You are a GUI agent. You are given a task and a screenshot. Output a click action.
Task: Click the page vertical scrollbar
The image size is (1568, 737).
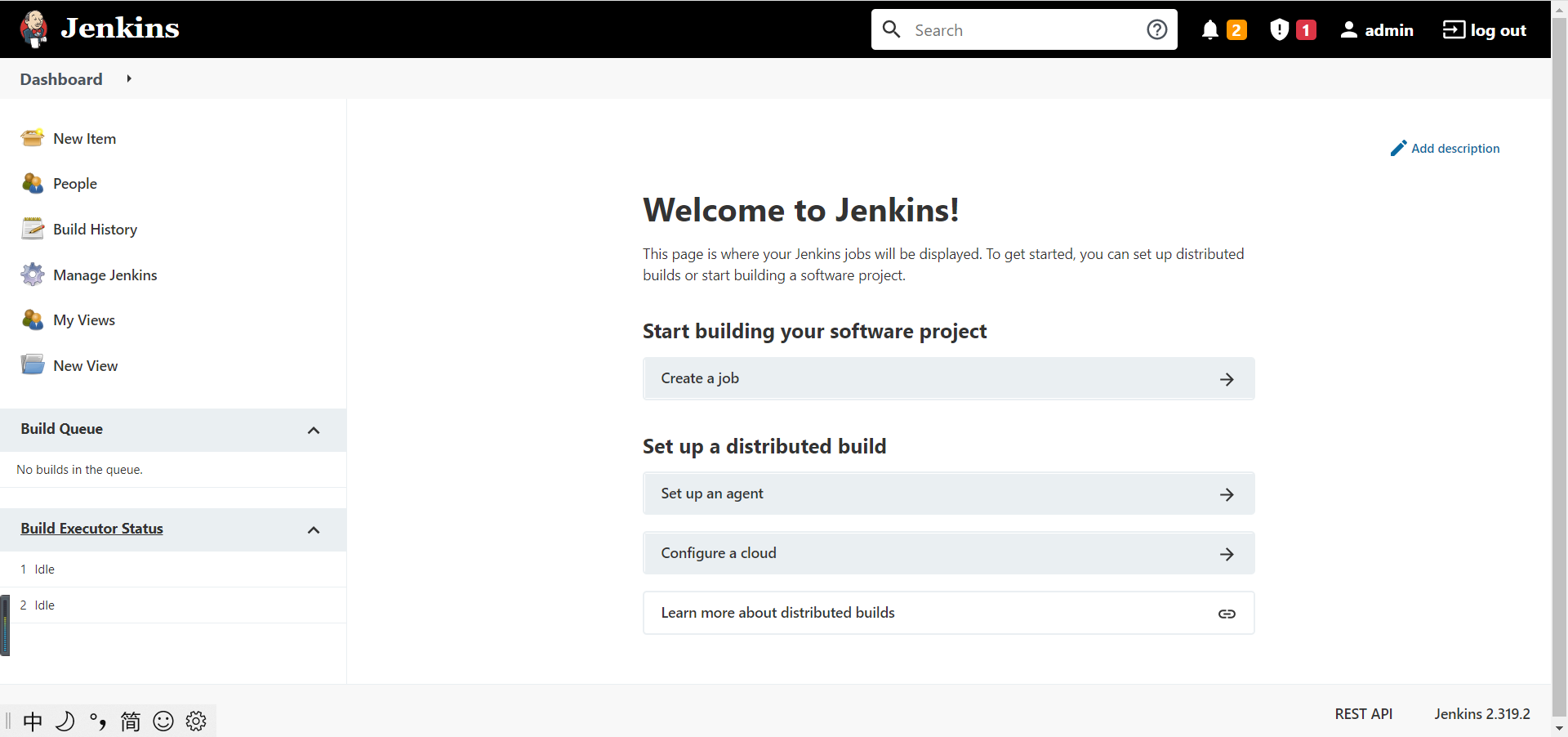pos(1559,368)
